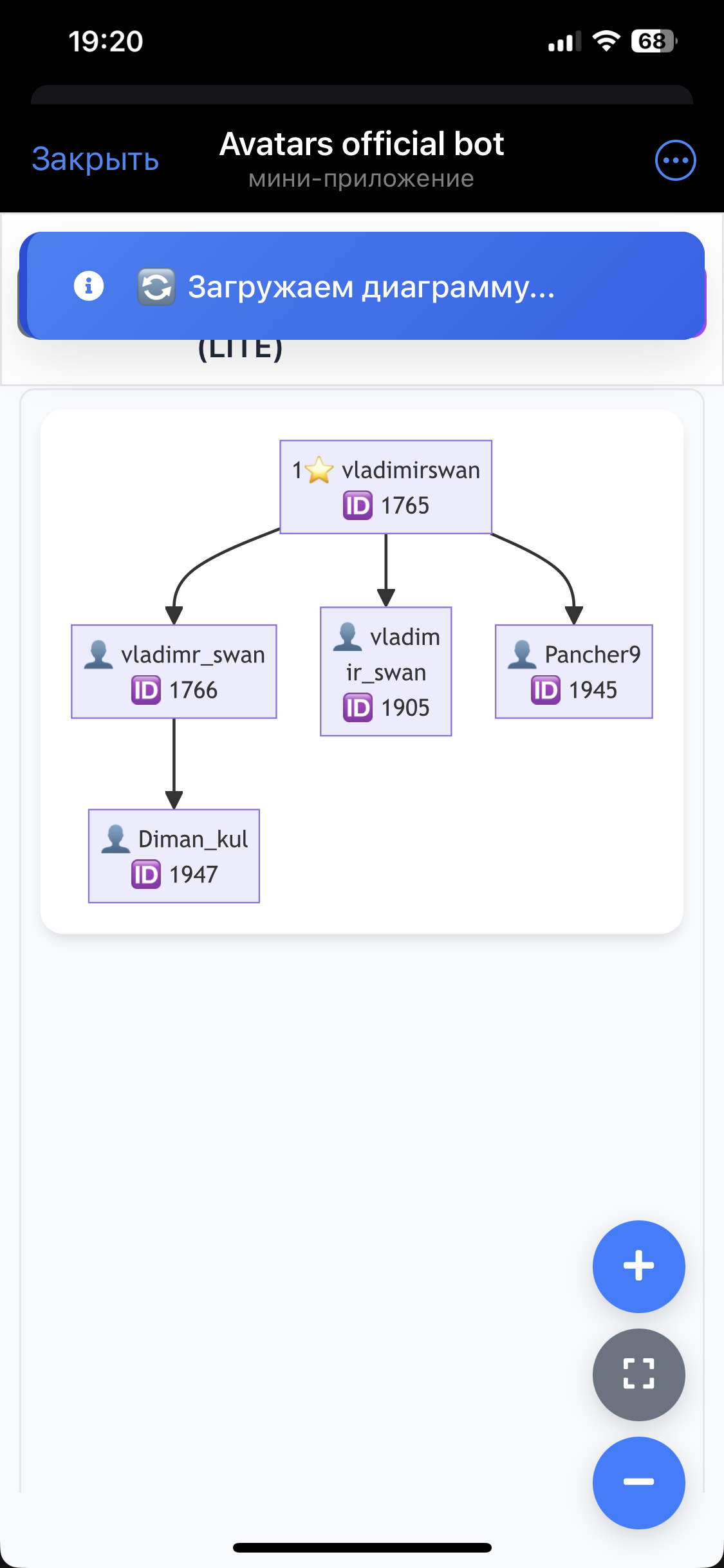Select the vladimirswan root node
The height and width of the screenshot is (1568, 724).
pyautogui.click(x=386, y=487)
